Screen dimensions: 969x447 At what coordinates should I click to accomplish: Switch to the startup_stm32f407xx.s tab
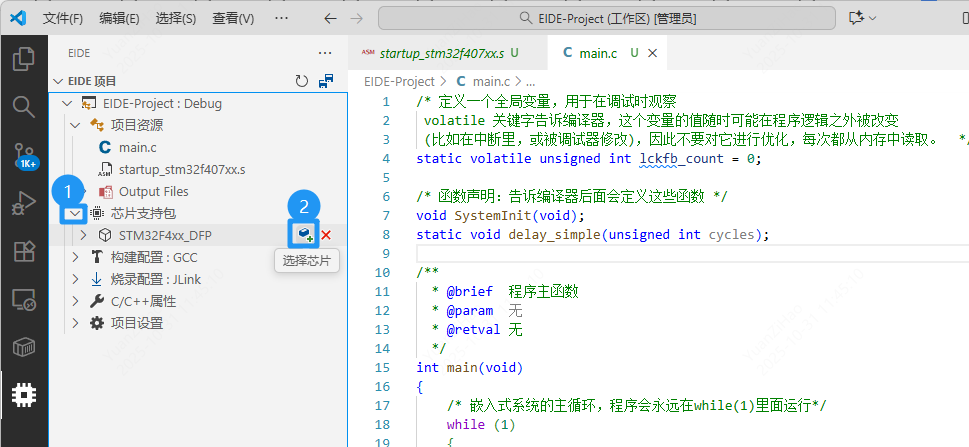pyautogui.click(x=448, y=53)
